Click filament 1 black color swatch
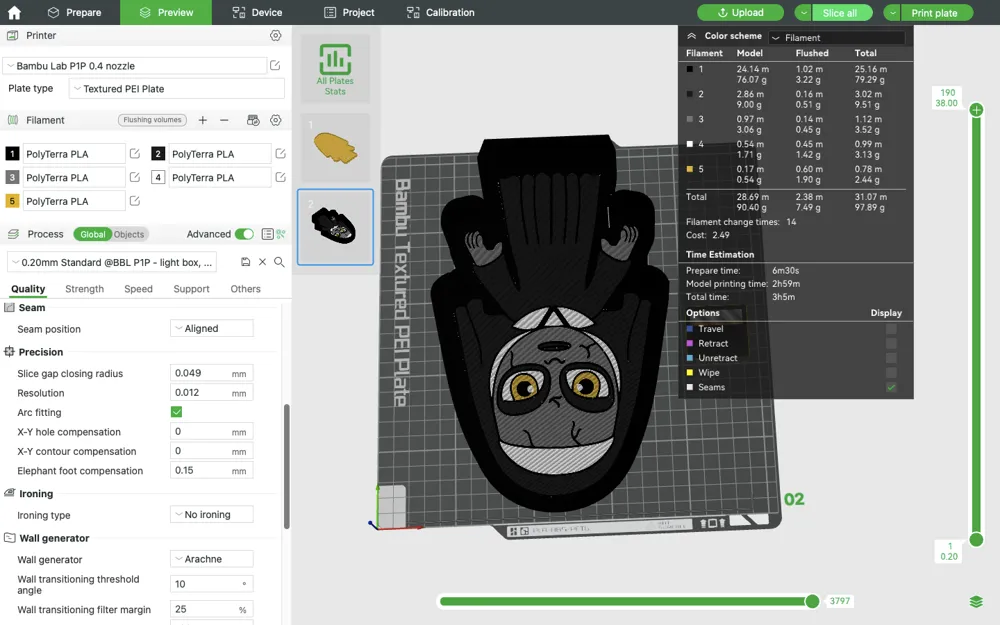 click(12, 154)
